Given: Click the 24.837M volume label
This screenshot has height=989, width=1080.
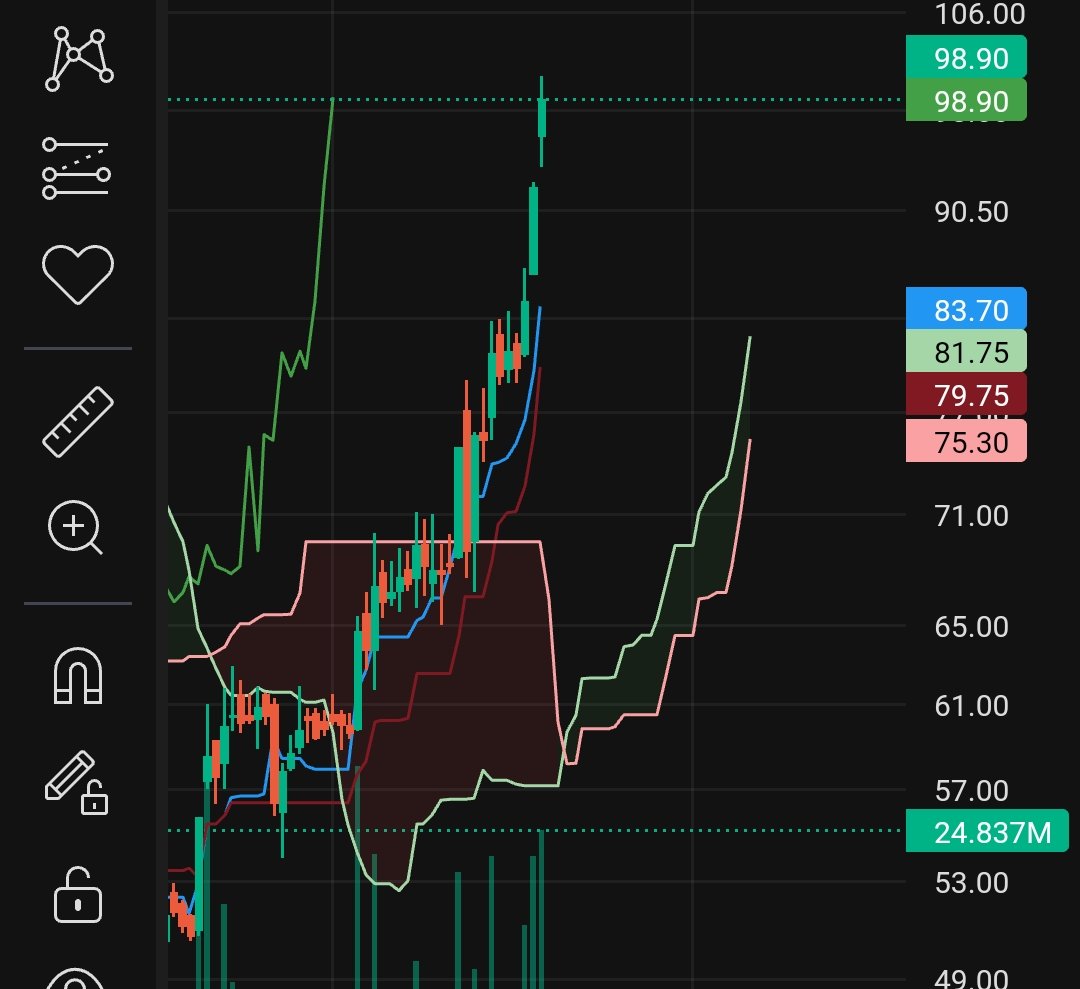Looking at the screenshot, I should (x=987, y=831).
